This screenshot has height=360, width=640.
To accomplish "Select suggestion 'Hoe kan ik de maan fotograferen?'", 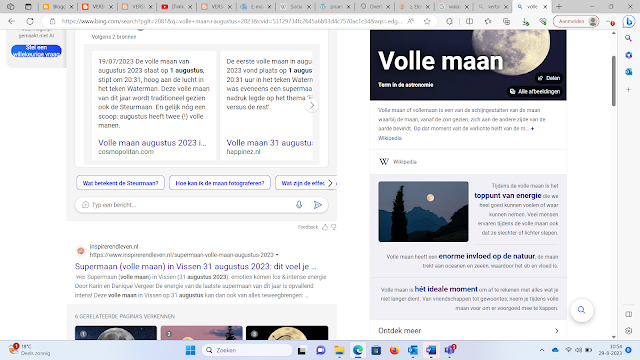I will click(220, 183).
